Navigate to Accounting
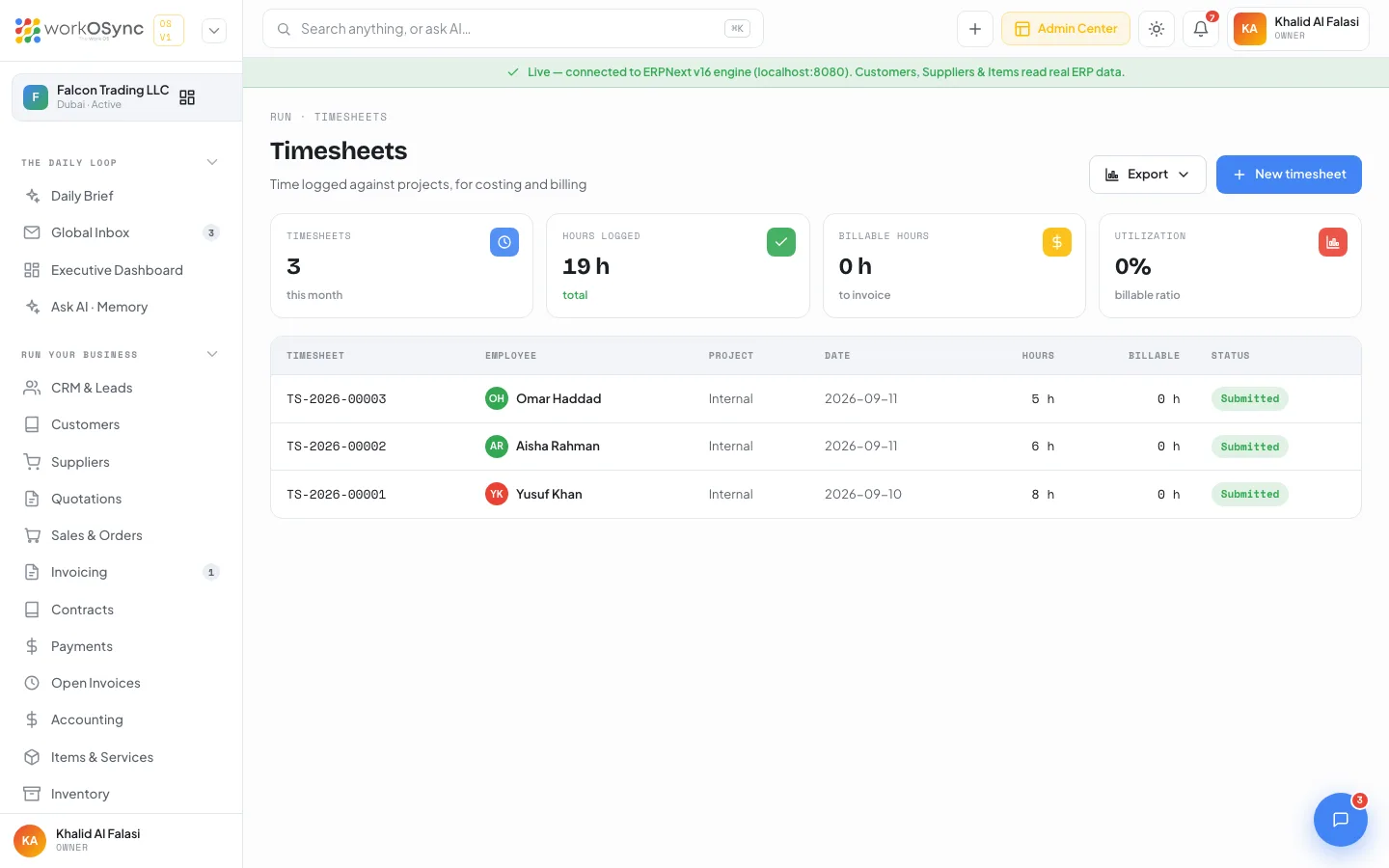1389x868 pixels. point(122,719)
